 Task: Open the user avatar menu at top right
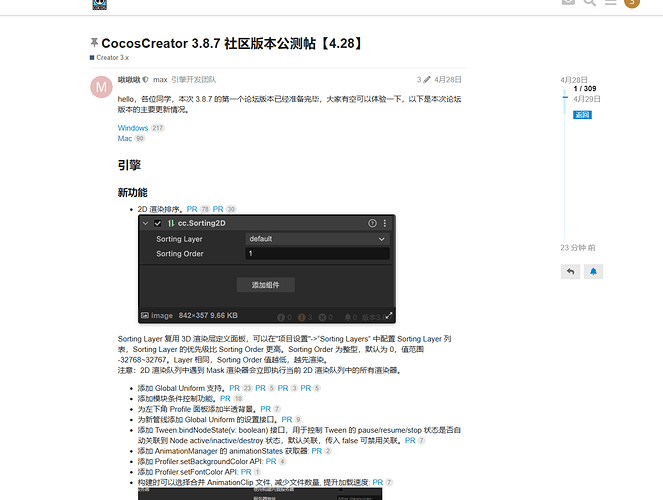tap(632, 2)
